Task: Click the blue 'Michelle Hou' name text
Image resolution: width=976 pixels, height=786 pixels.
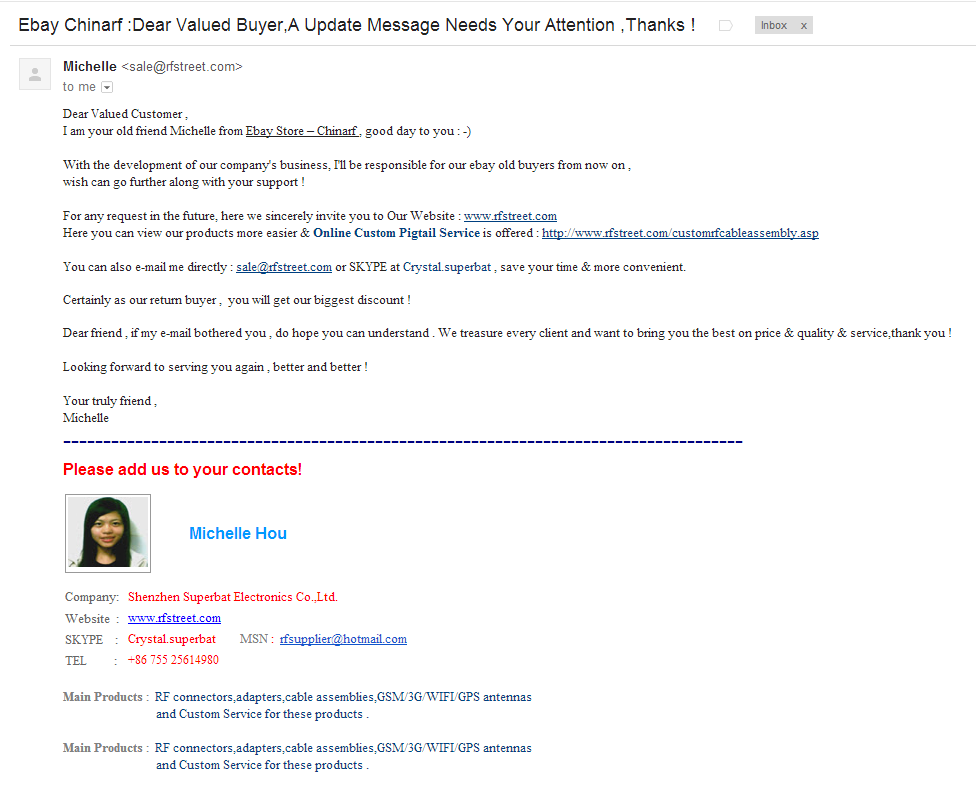Action: (238, 533)
